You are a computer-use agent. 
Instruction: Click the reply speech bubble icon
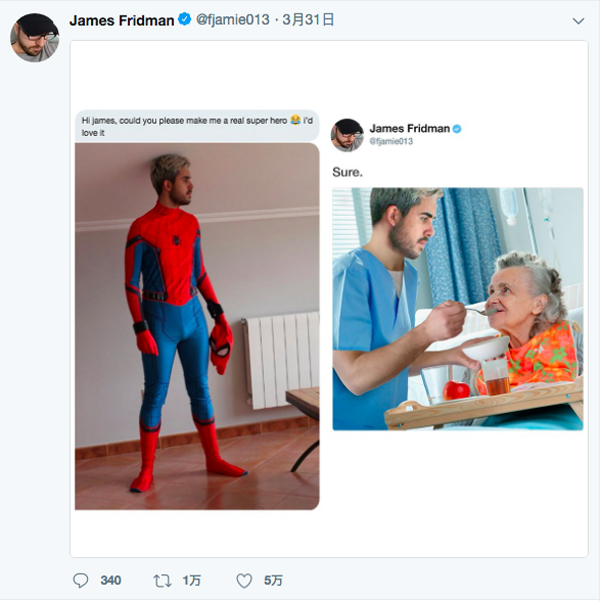pos(82,580)
